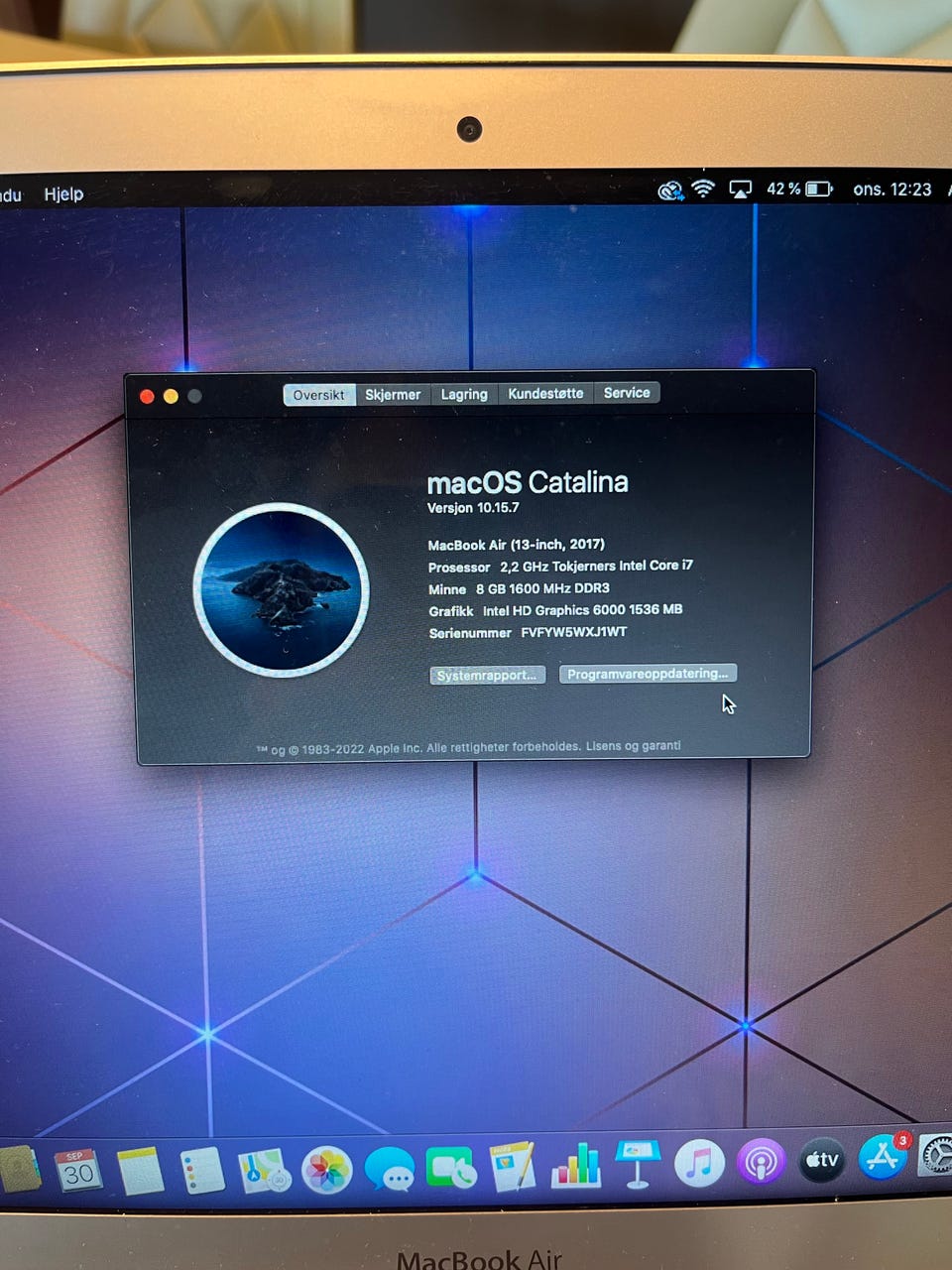Click the macOS Catalina island image
952x1270 pixels.
click(x=281, y=589)
